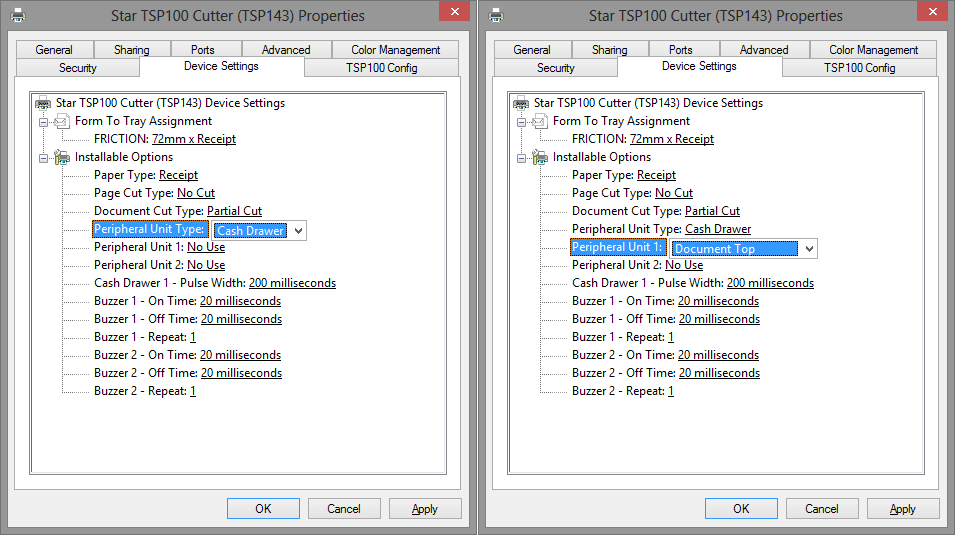Viewport: 957px width, 535px height.
Task: Open Sharing tab in left window
Action: coord(132,50)
